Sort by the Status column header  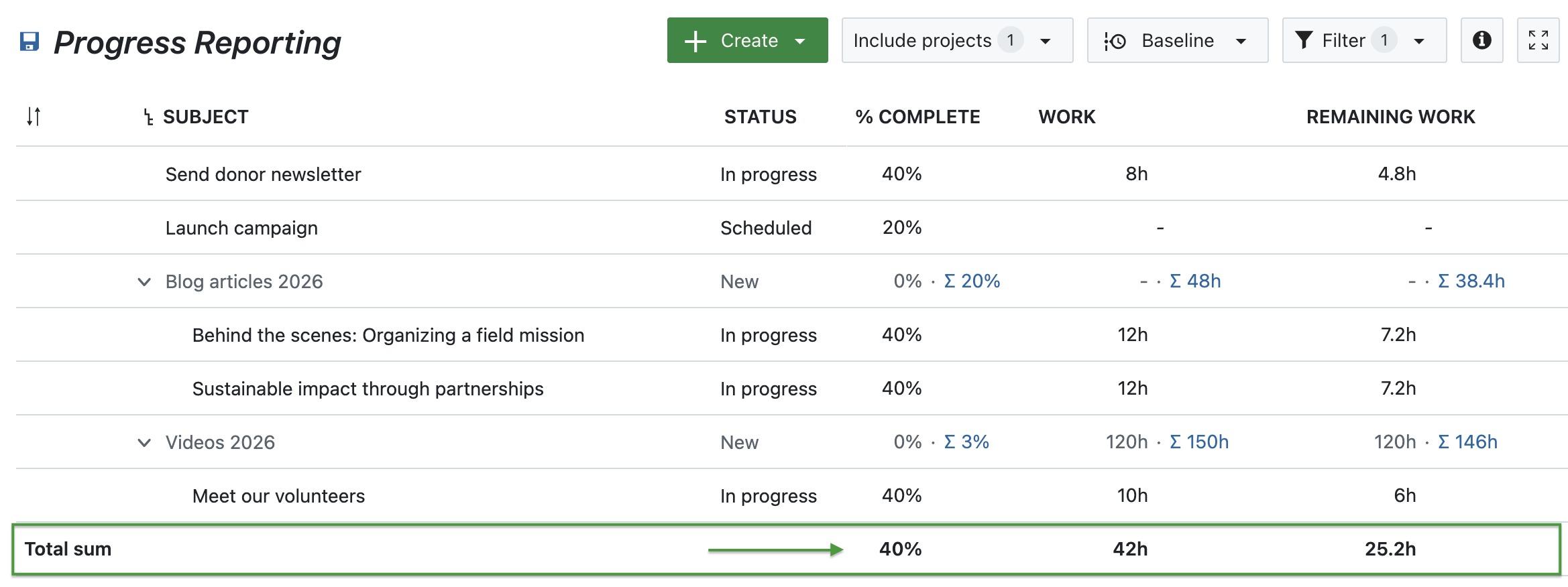[x=760, y=117]
